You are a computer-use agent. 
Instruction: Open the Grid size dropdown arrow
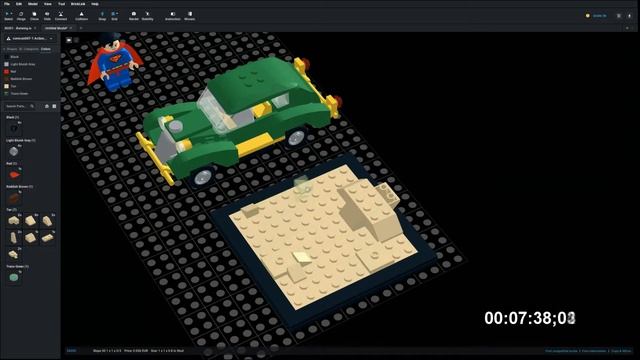[x=118, y=14]
